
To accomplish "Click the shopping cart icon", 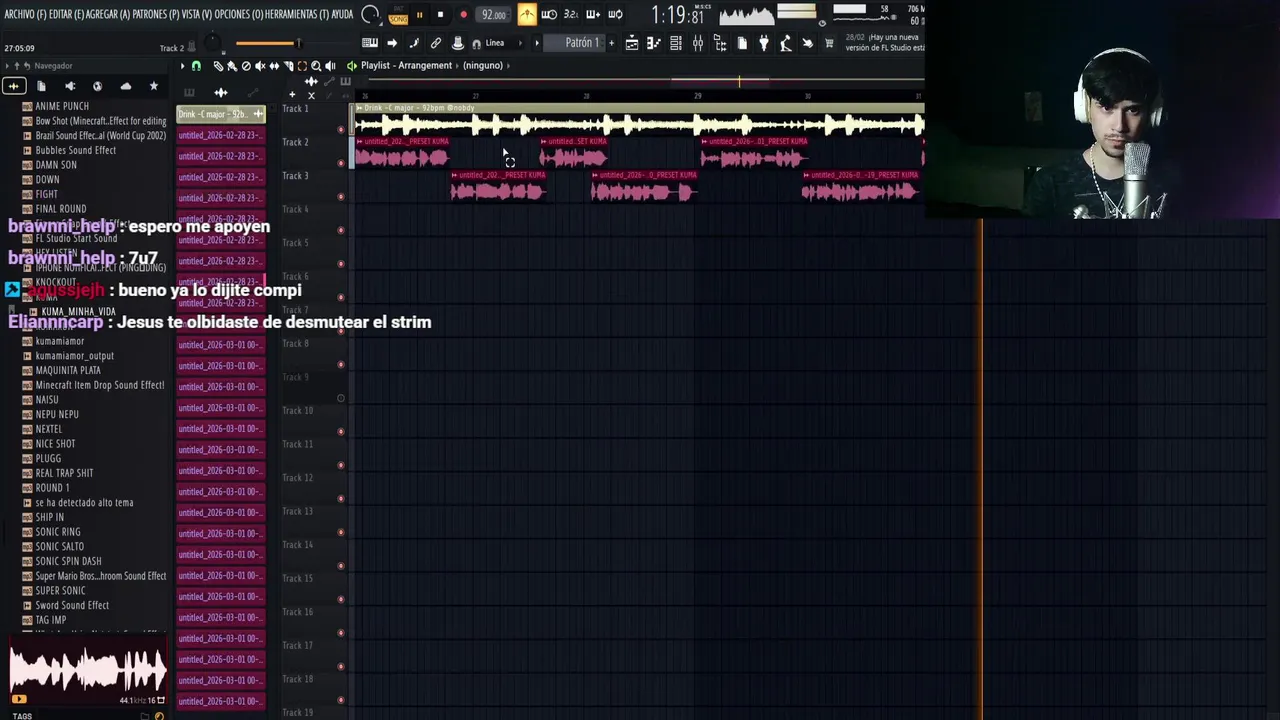I will click(829, 43).
